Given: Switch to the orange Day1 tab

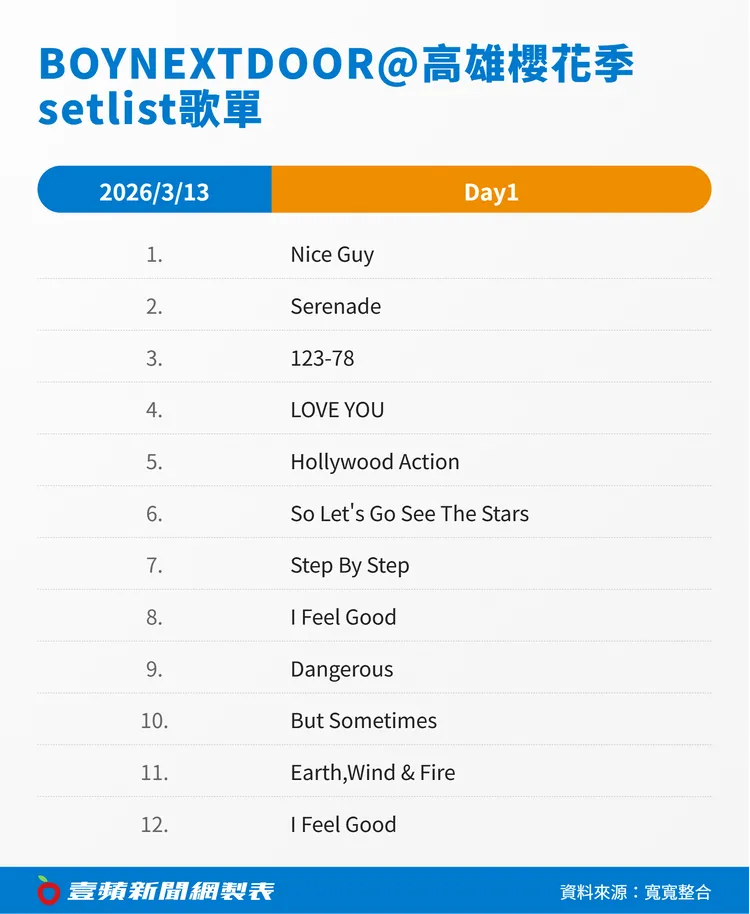Looking at the screenshot, I should point(491,191).
